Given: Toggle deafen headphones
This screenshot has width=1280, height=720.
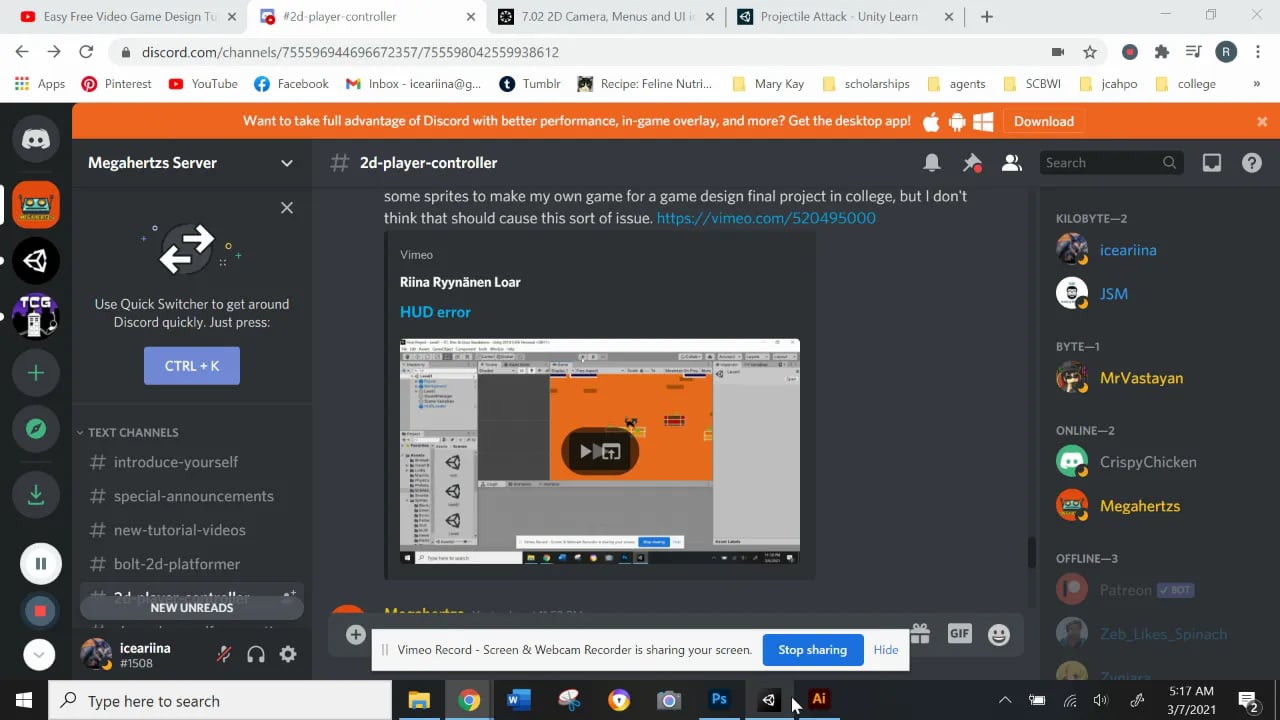Looking at the screenshot, I should click(x=256, y=654).
